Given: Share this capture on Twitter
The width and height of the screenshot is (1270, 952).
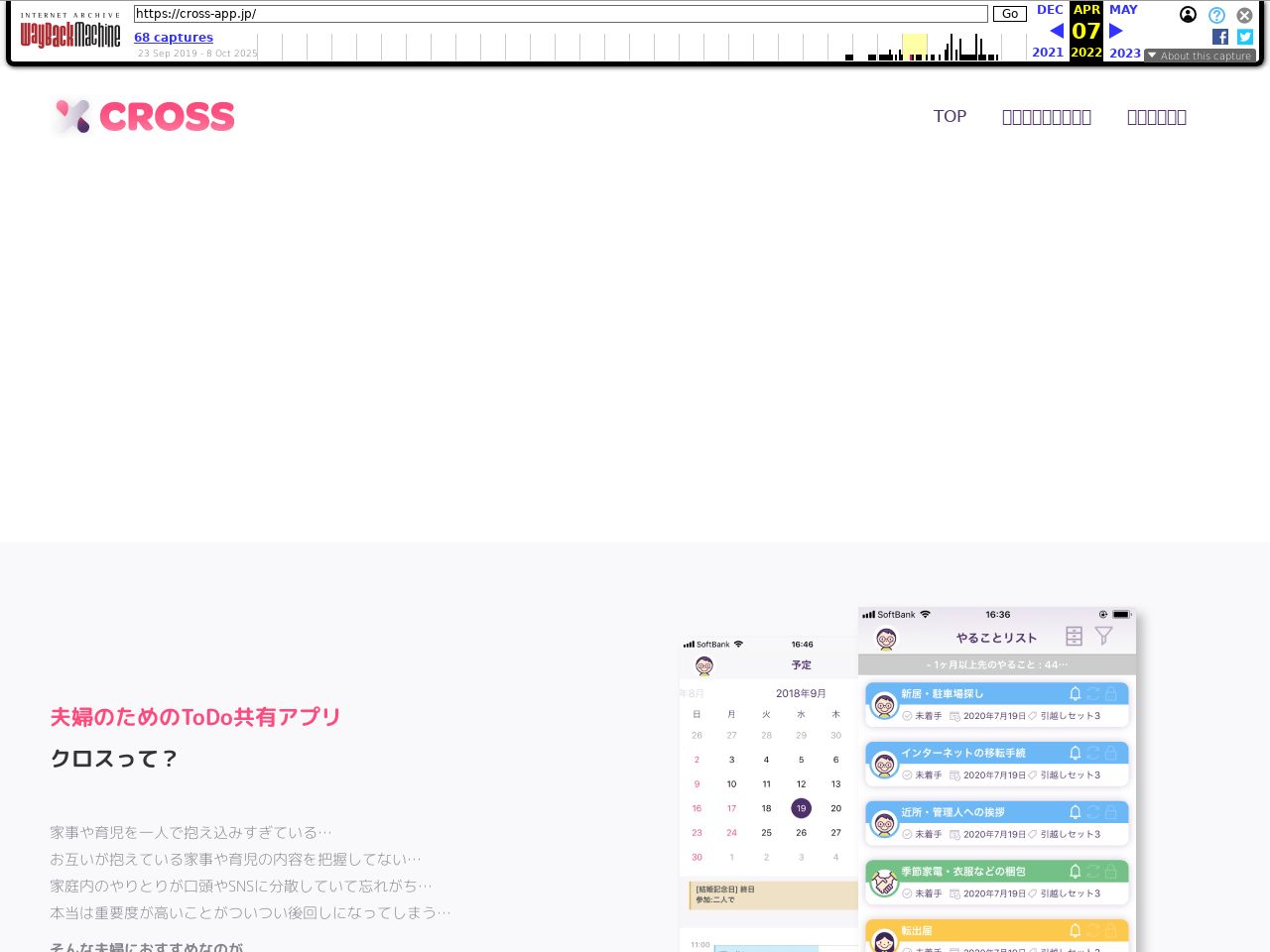Looking at the screenshot, I should tap(1245, 37).
